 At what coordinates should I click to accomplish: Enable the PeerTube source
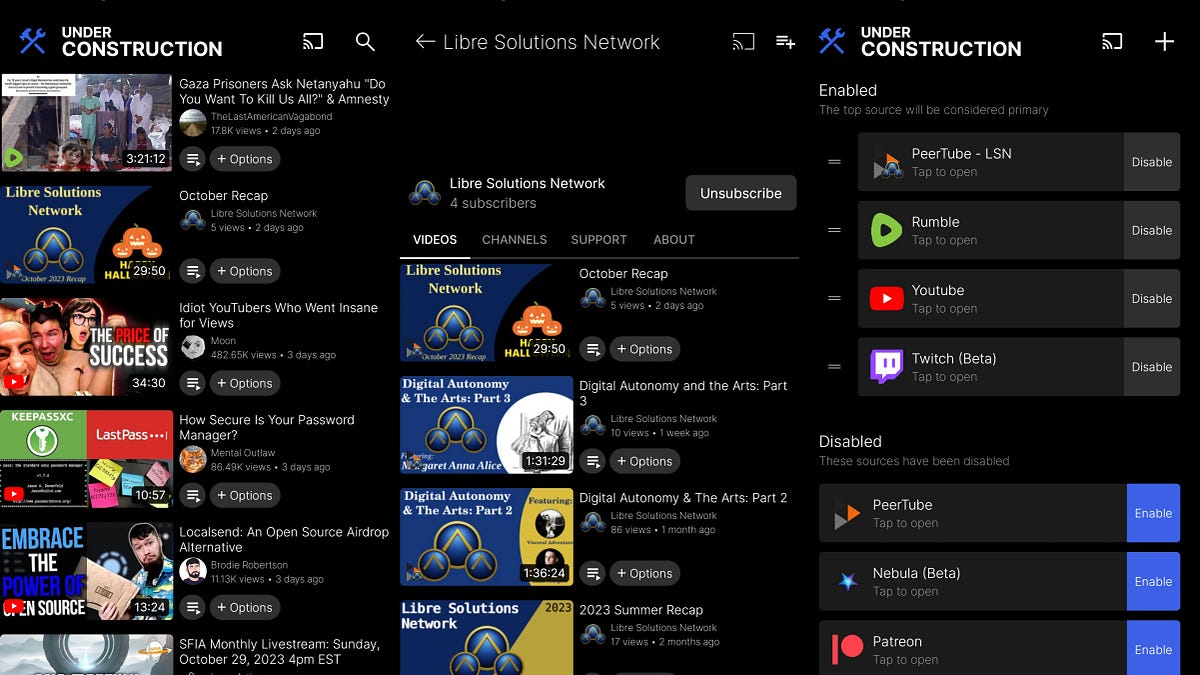(1153, 513)
